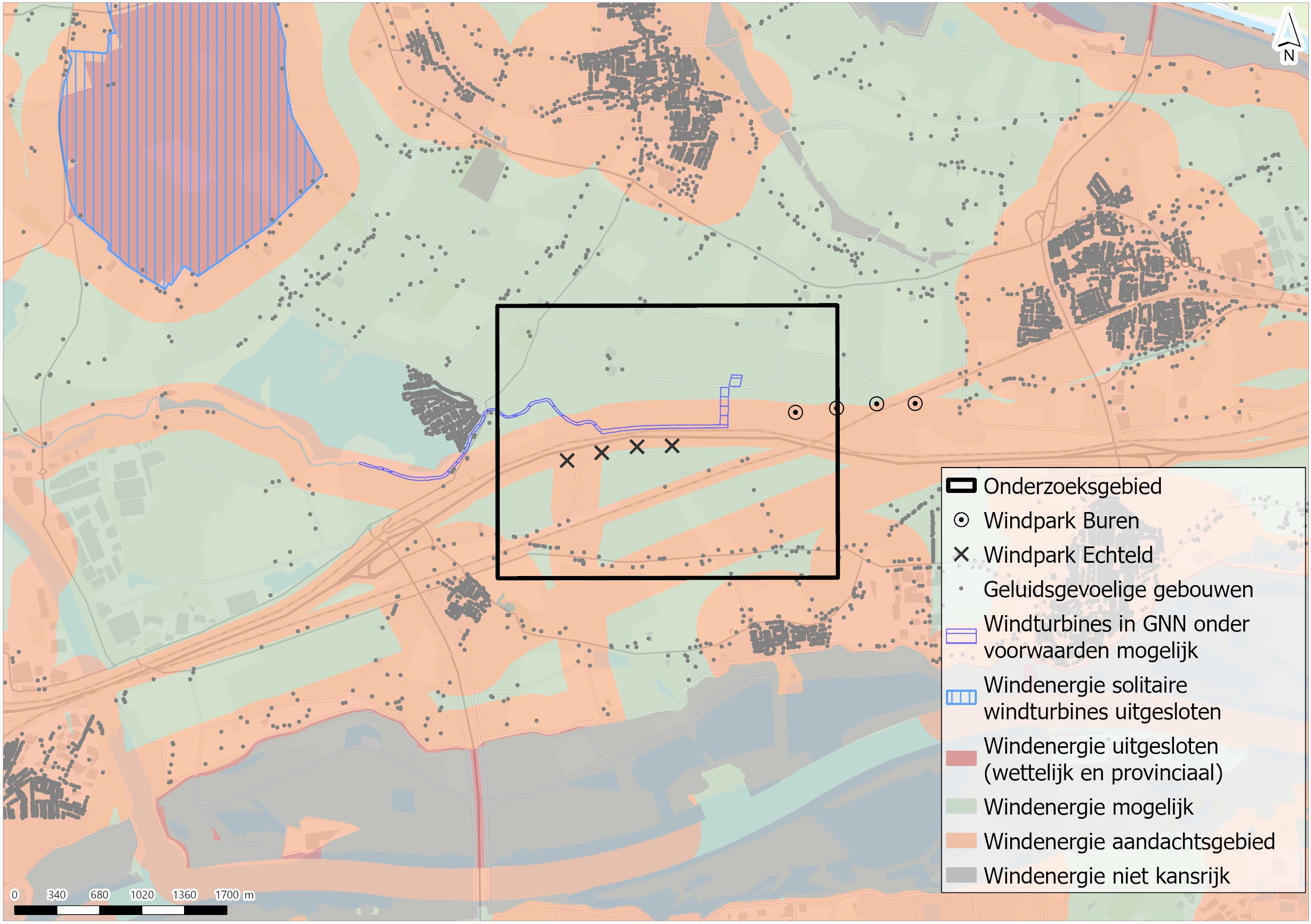The height and width of the screenshot is (924, 1311).
Task: Click the Windenergie niet kansrijk legend text
Action: coord(1106,875)
